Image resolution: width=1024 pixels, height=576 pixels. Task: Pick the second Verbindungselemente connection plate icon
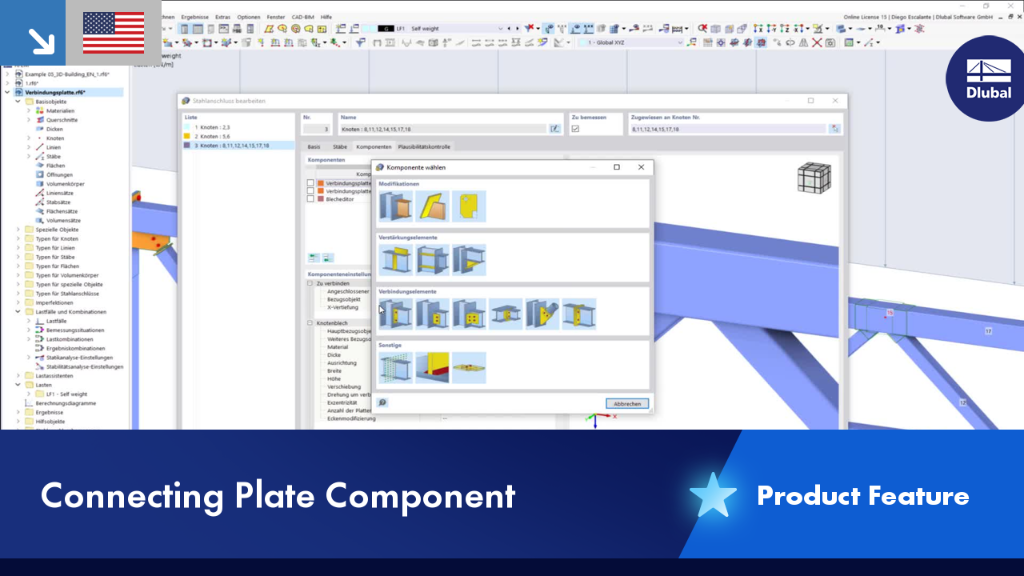tap(432, 314)
